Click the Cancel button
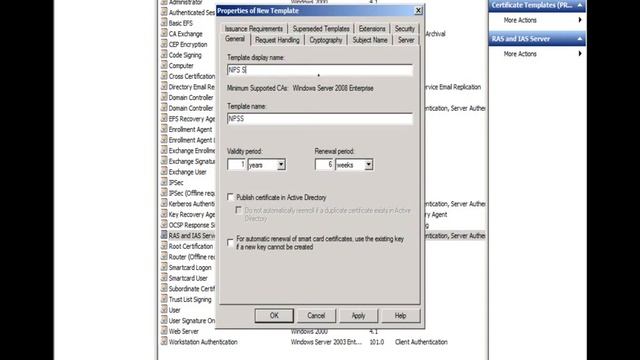This screenshot has width=640, height=360. click(x=316, y=316)
